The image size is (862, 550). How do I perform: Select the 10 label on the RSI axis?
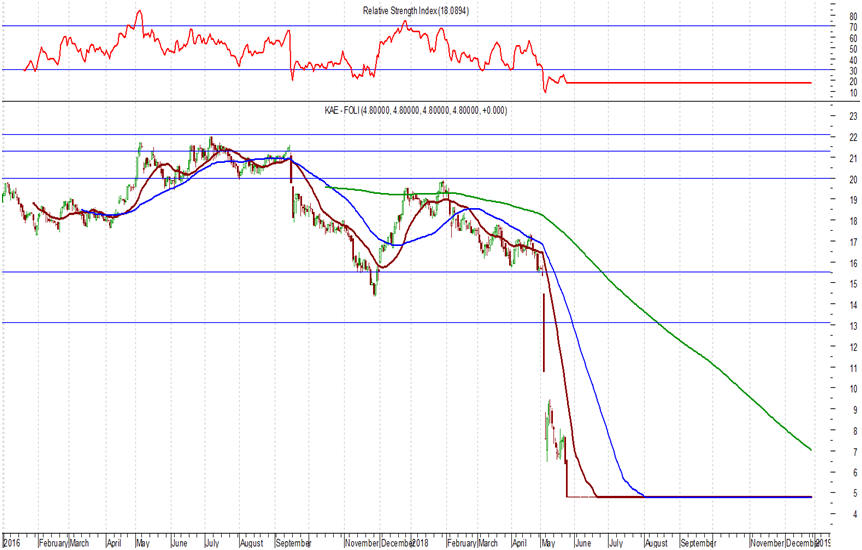click(x=853, y=93)
